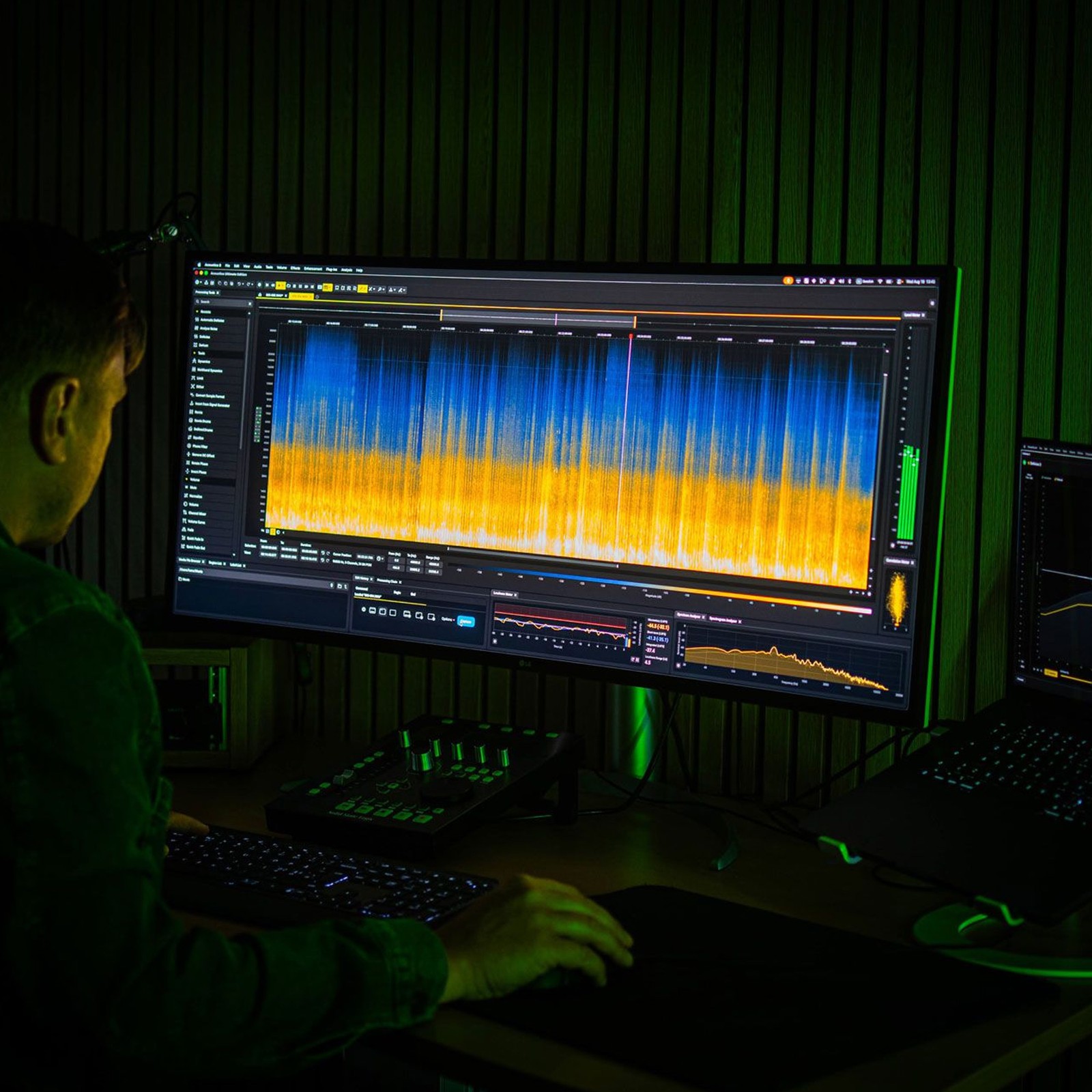Click the yellow highlighted pencil tool icon
1092x1092 pixels.
tap(362, 289)
